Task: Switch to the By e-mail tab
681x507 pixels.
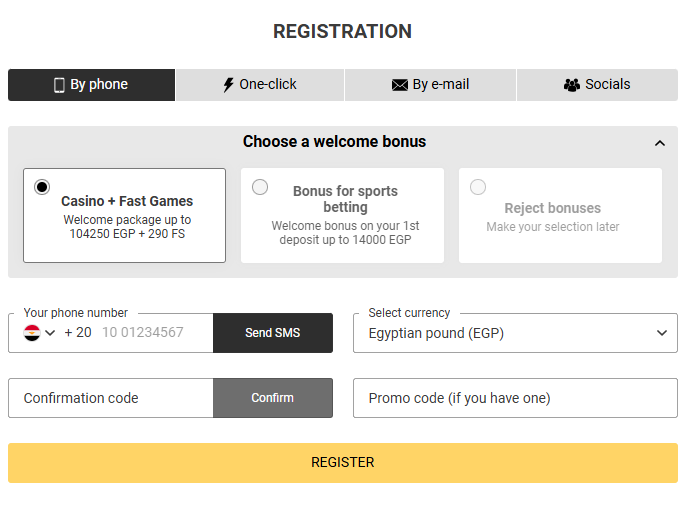Action: click(x=430, y=85)
